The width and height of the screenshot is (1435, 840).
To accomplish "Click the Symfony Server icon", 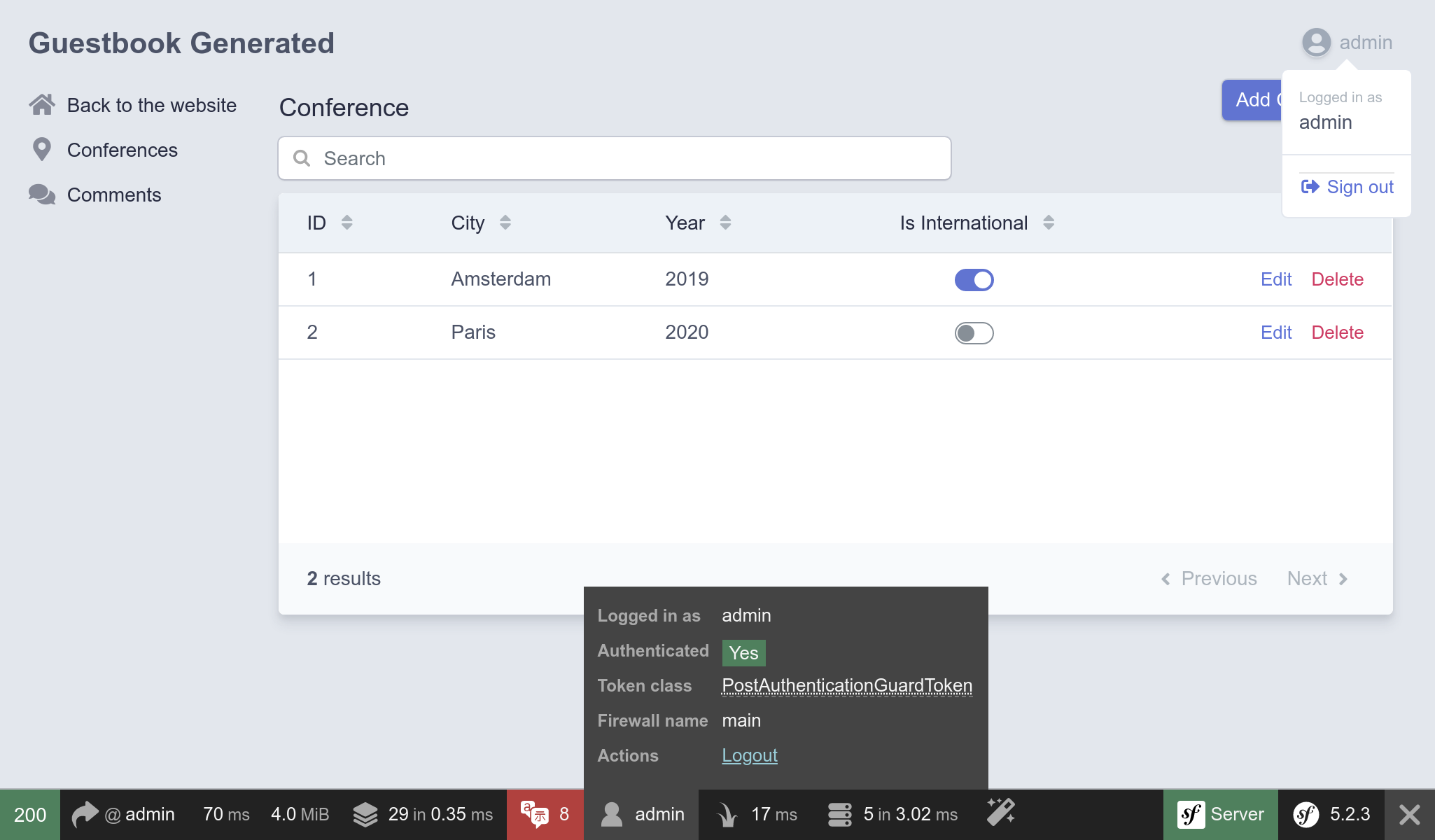I will click(x=1191, y=814).
